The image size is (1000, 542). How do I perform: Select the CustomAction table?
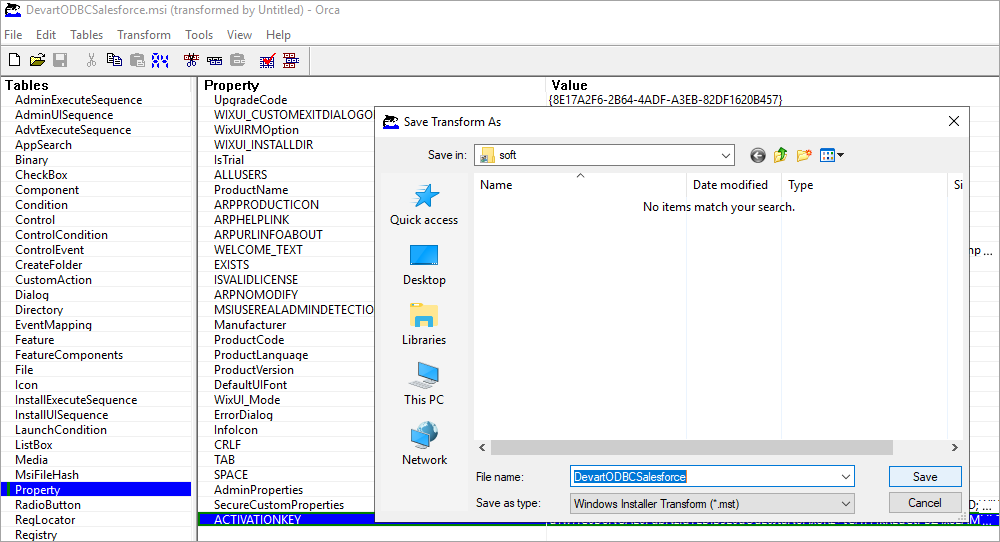(x=54, y=280)
